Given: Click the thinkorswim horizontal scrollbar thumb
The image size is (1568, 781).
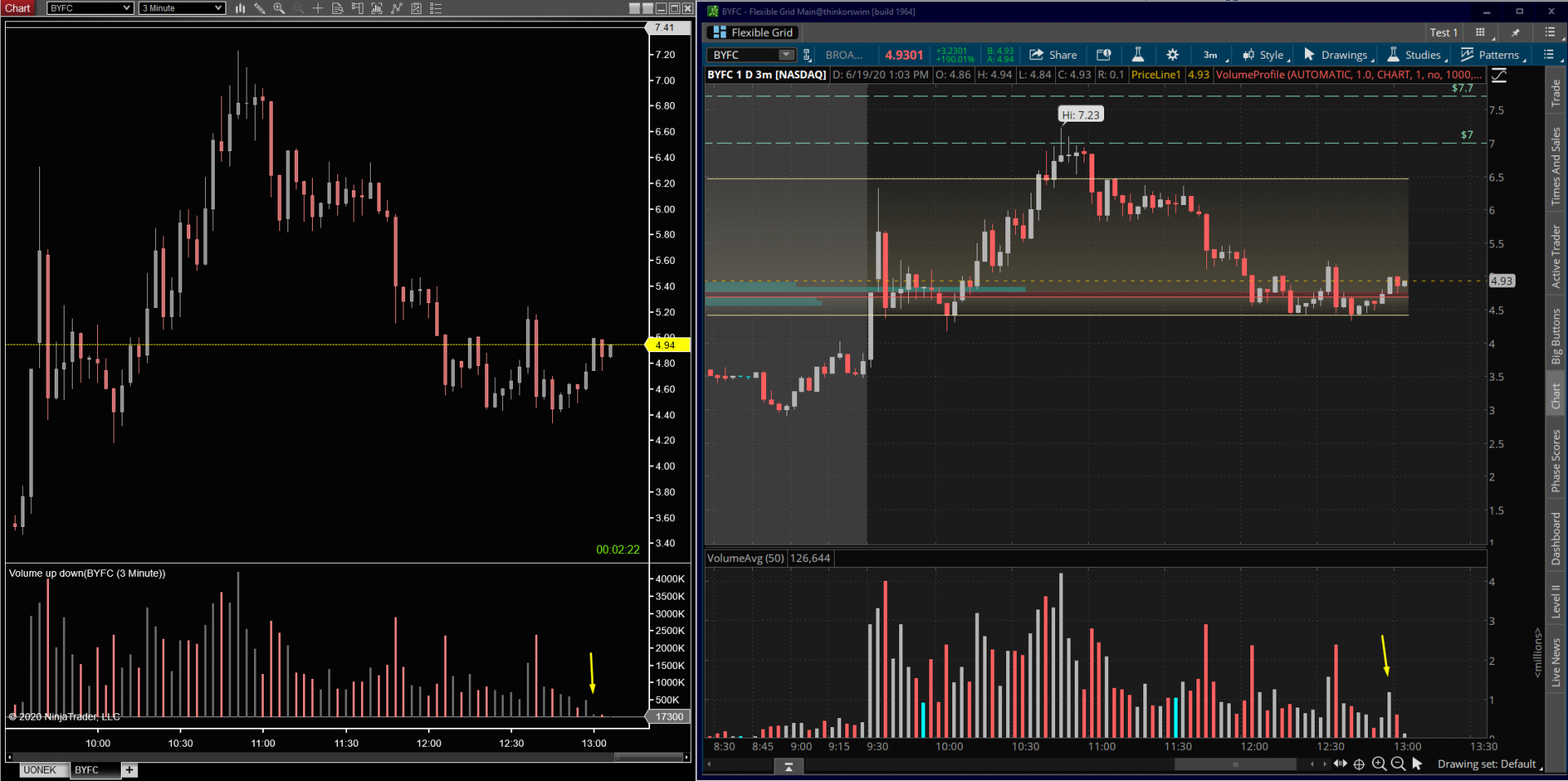Looking at the screenshot, I should coord(1235,765).
